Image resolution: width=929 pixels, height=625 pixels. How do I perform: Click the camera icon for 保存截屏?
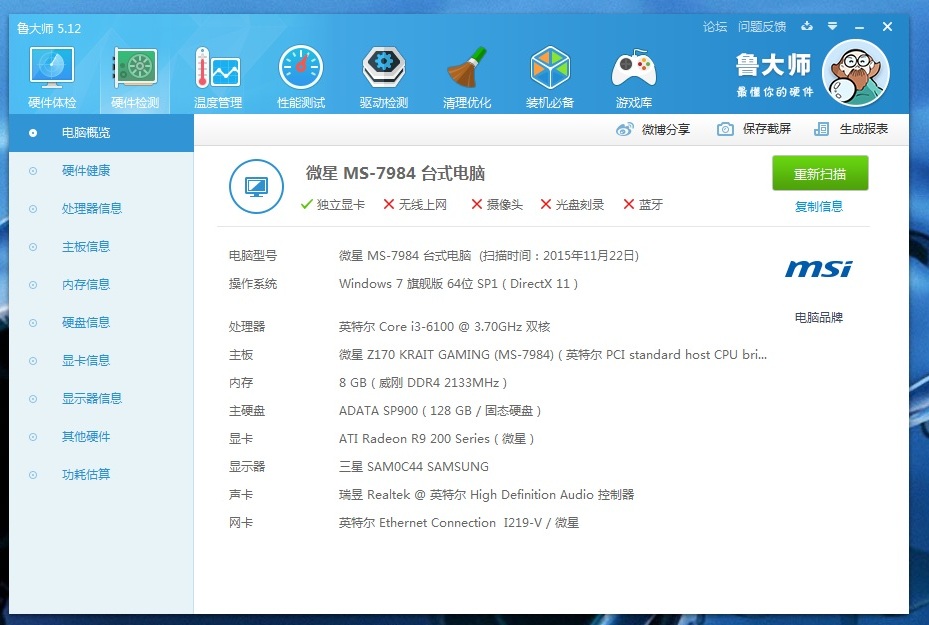(x=725, y=129)
